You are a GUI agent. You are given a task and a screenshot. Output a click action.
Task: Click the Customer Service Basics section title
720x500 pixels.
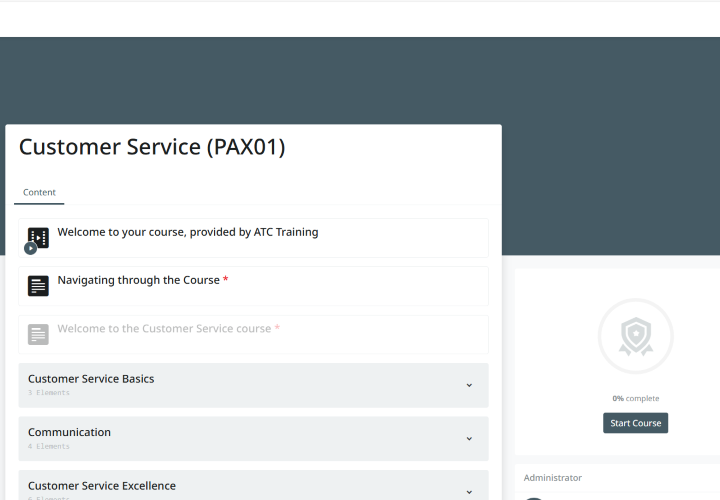91,379
